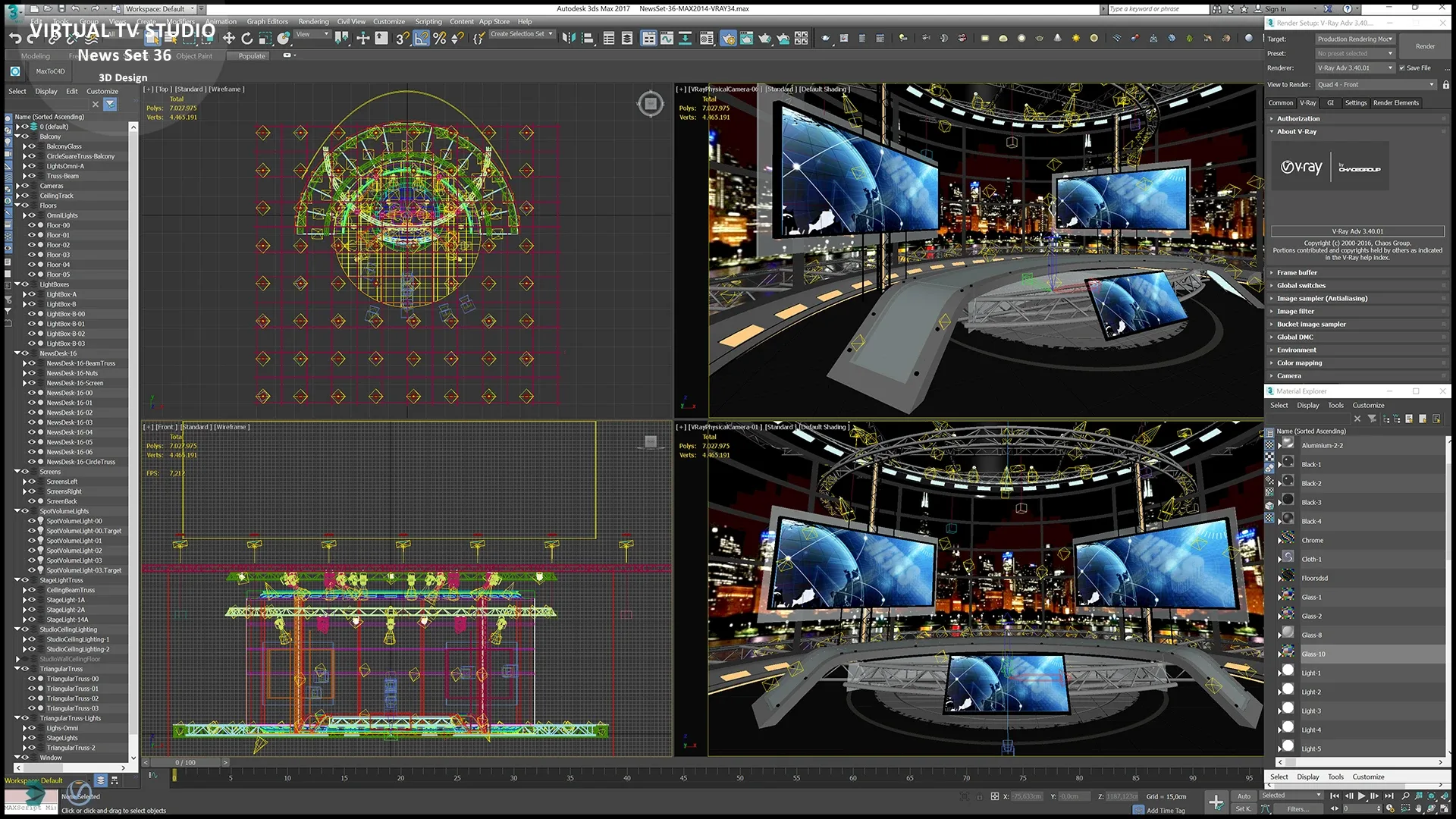1456x819 pixels.
Task: Click the Material Explorer panel icon
Action: (1272, 391)
